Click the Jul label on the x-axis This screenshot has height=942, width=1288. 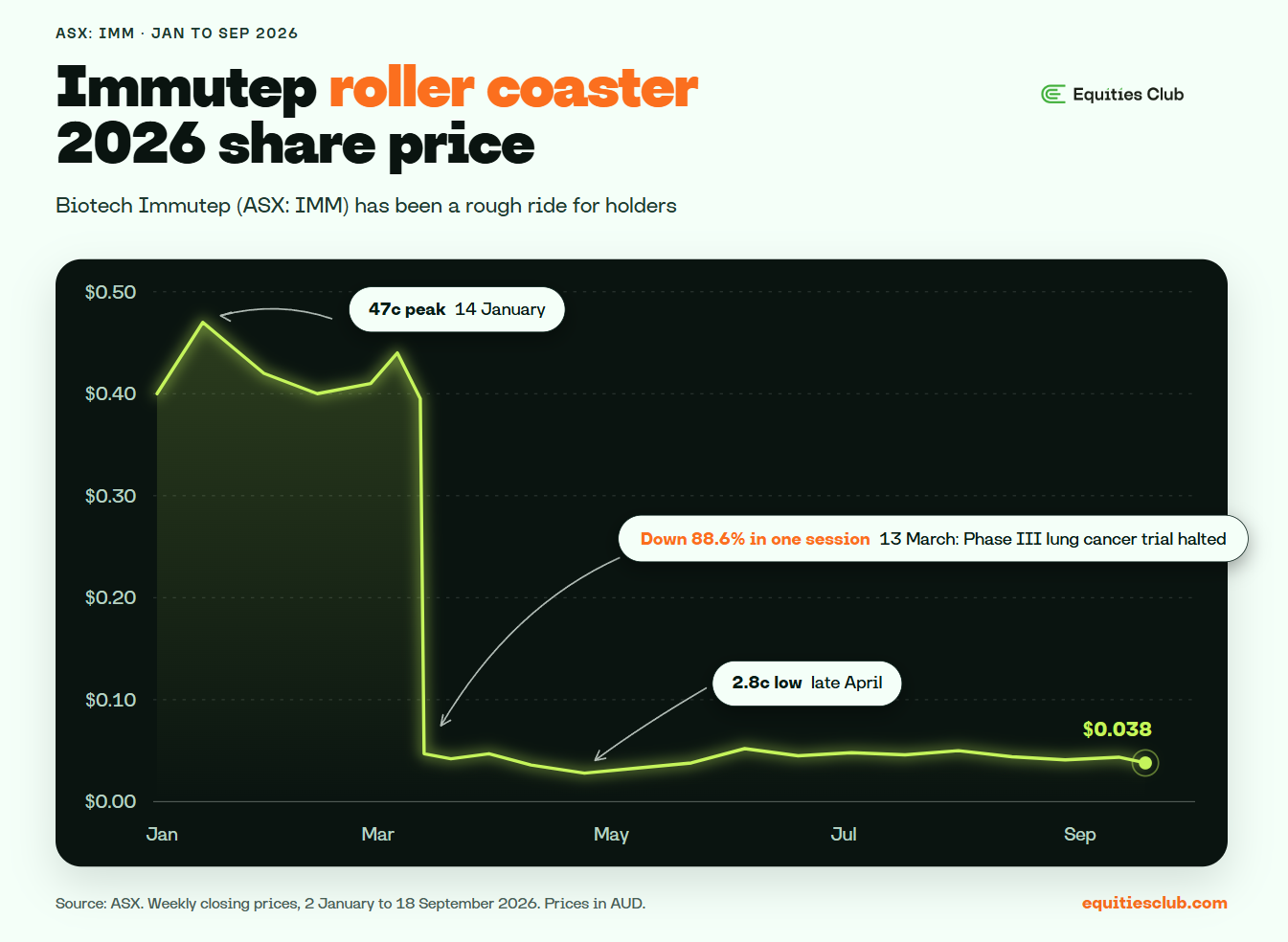844,834
